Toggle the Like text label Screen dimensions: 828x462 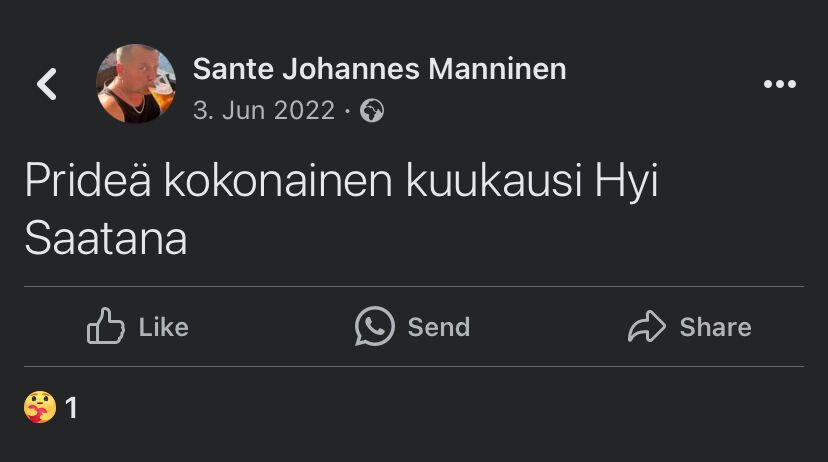click(x=163, y=327)
